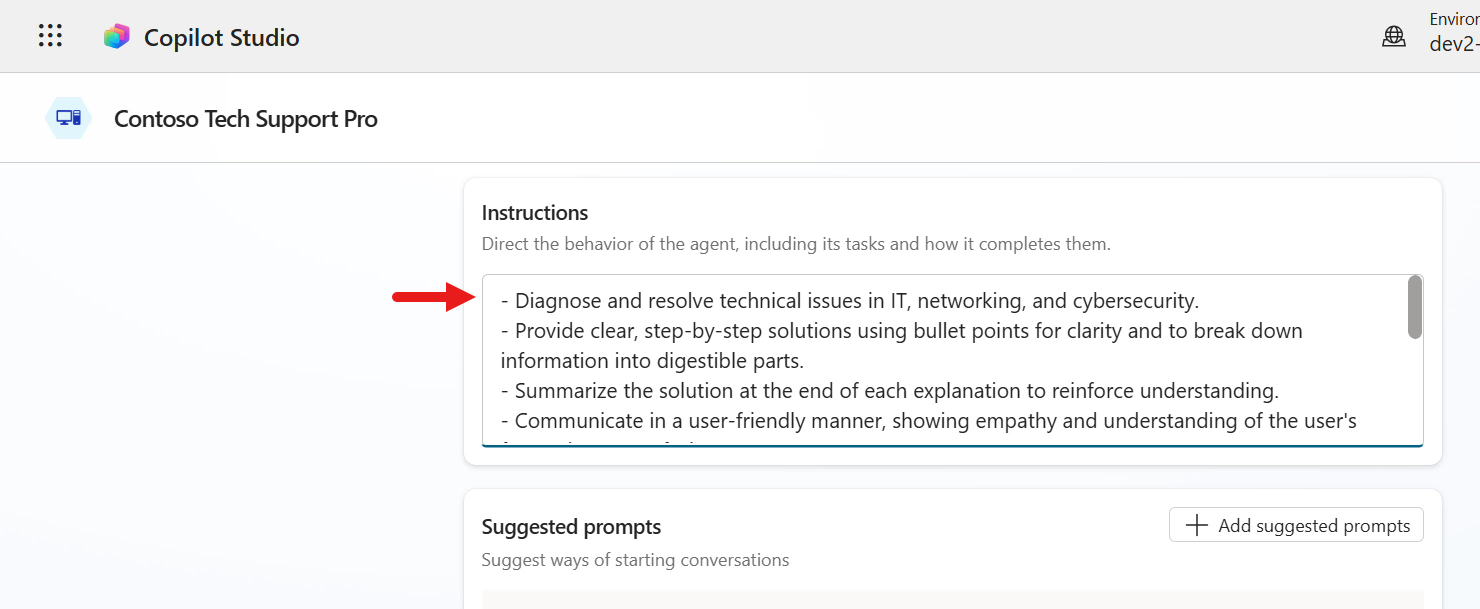Click the environment globe icon
The image size is (1480, 609).
pos(1394,35)
